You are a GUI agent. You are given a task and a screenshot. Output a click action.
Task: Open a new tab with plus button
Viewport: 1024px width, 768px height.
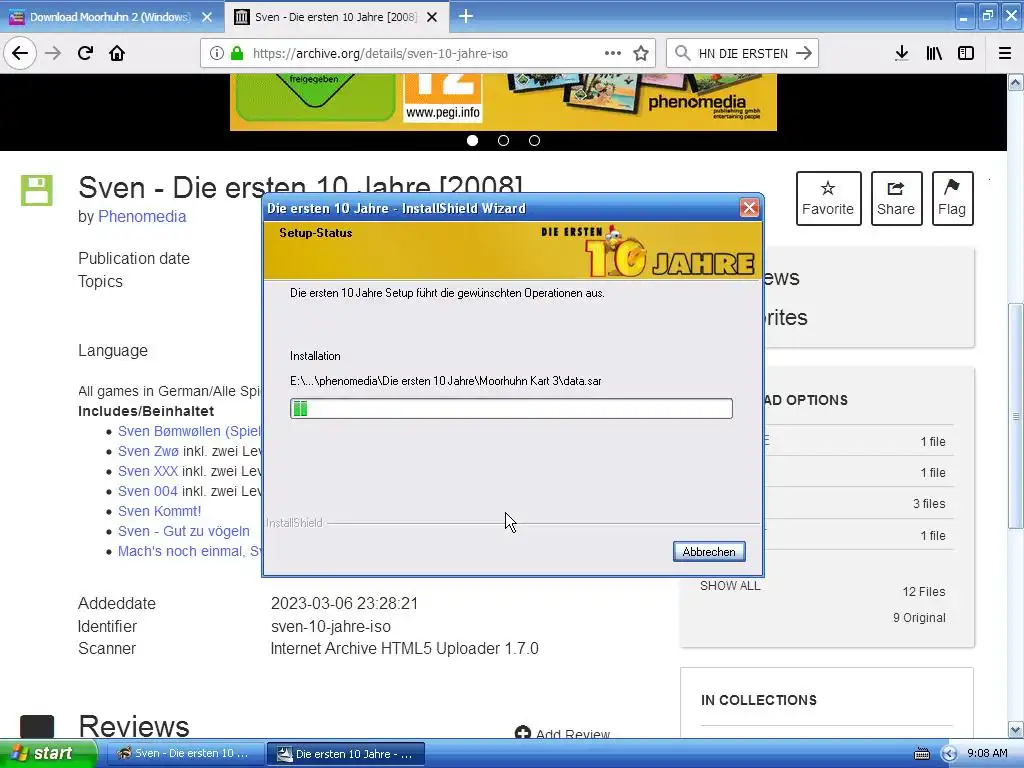pyautogui.click(x=466, y=16)
